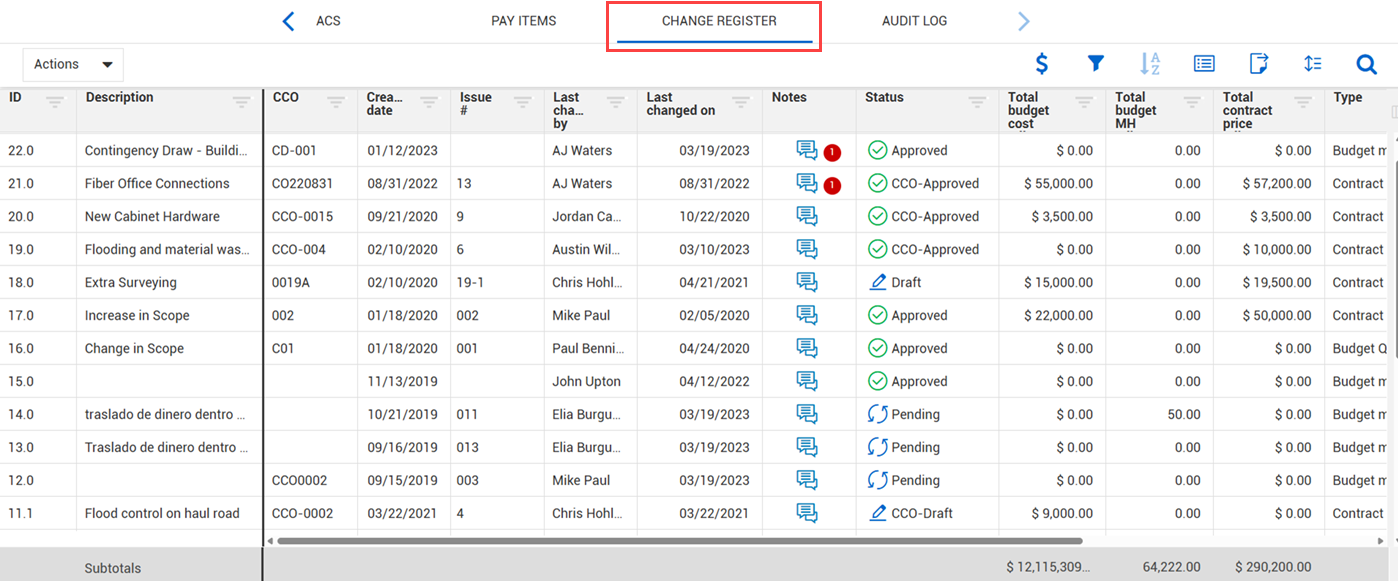
Task: Open notes icon for Extra Surveying row
Action: point(807,282)
